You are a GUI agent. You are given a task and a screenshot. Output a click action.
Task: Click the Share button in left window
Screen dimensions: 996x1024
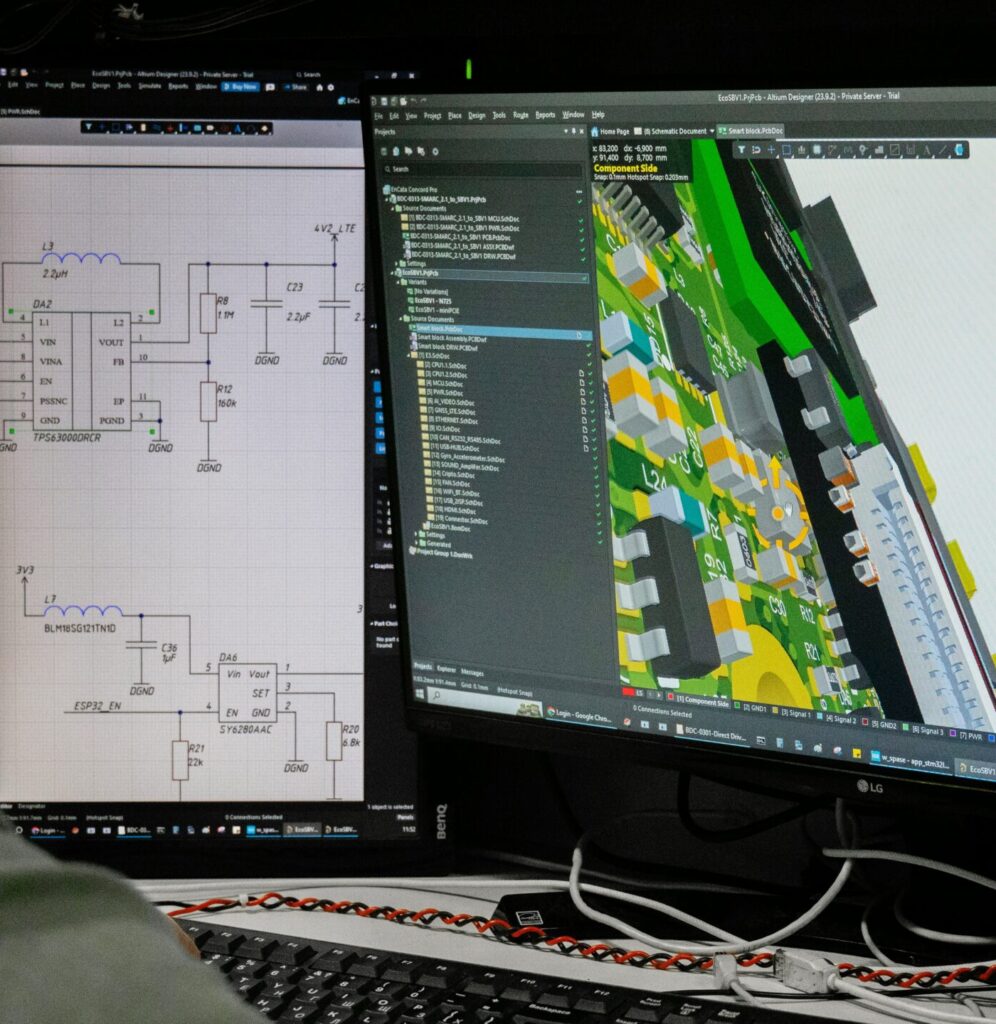coord(295,87)
